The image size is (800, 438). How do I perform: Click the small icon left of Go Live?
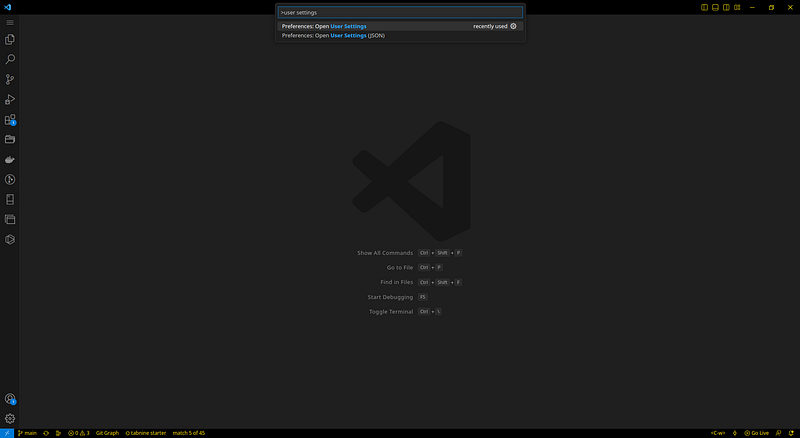(735, 433)
